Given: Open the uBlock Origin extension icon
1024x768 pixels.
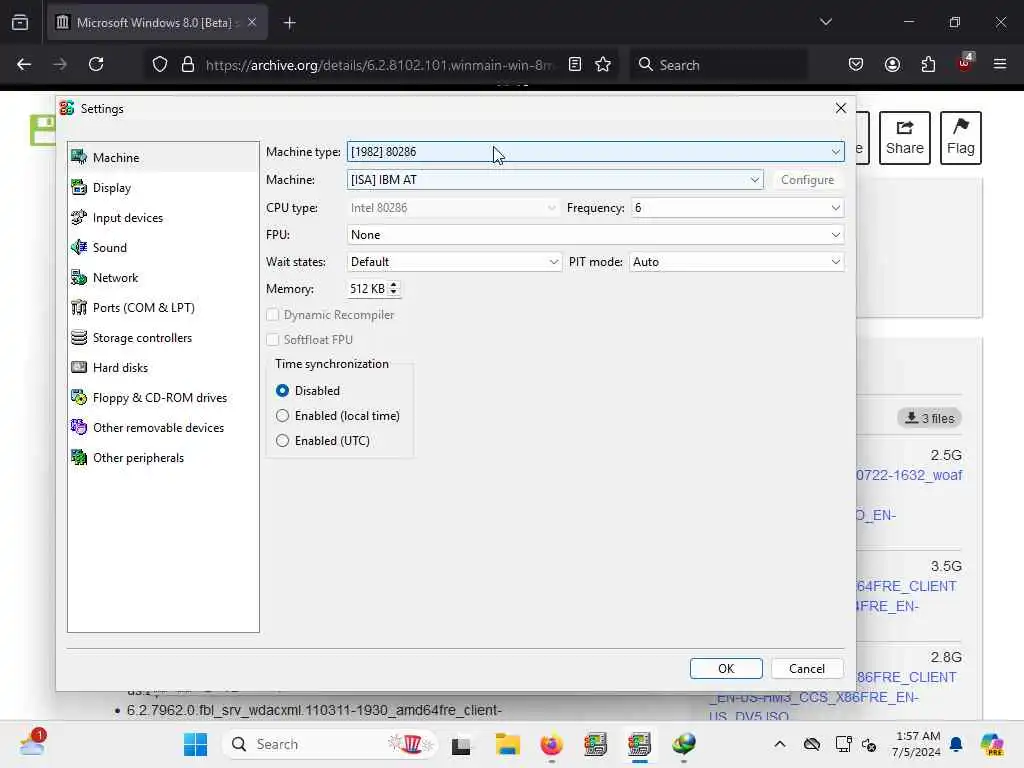Looking at the screenshot, I should click(x=965, y=63).
